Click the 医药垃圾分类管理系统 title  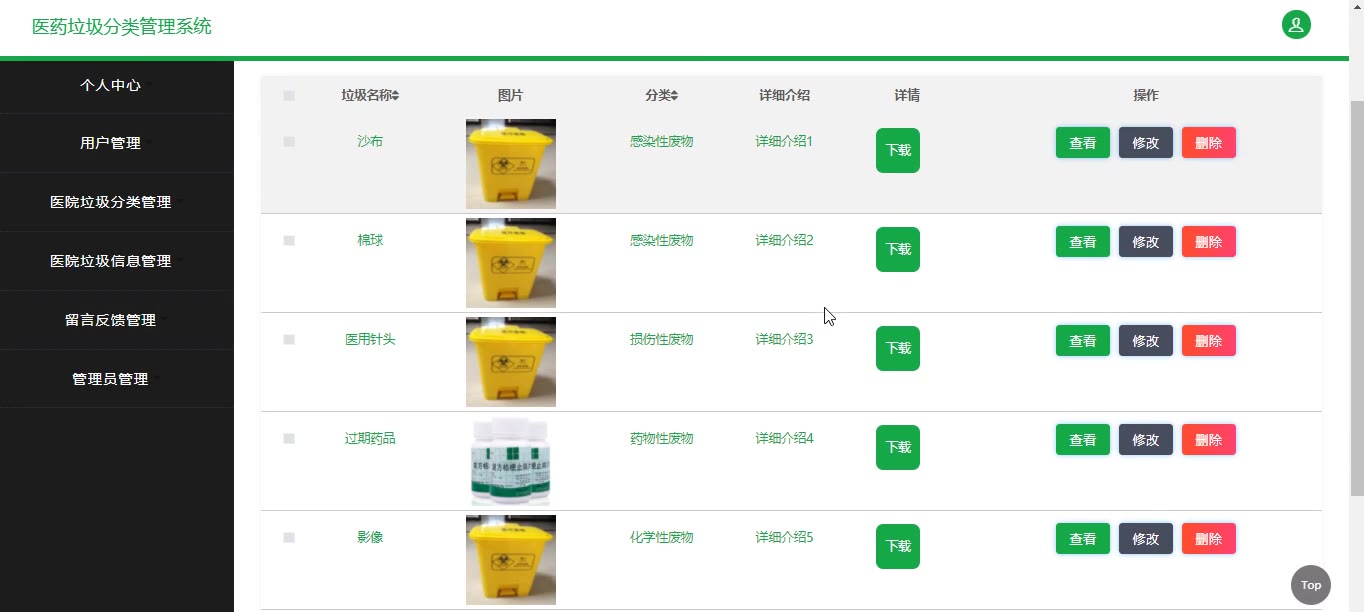pos(122,27)
